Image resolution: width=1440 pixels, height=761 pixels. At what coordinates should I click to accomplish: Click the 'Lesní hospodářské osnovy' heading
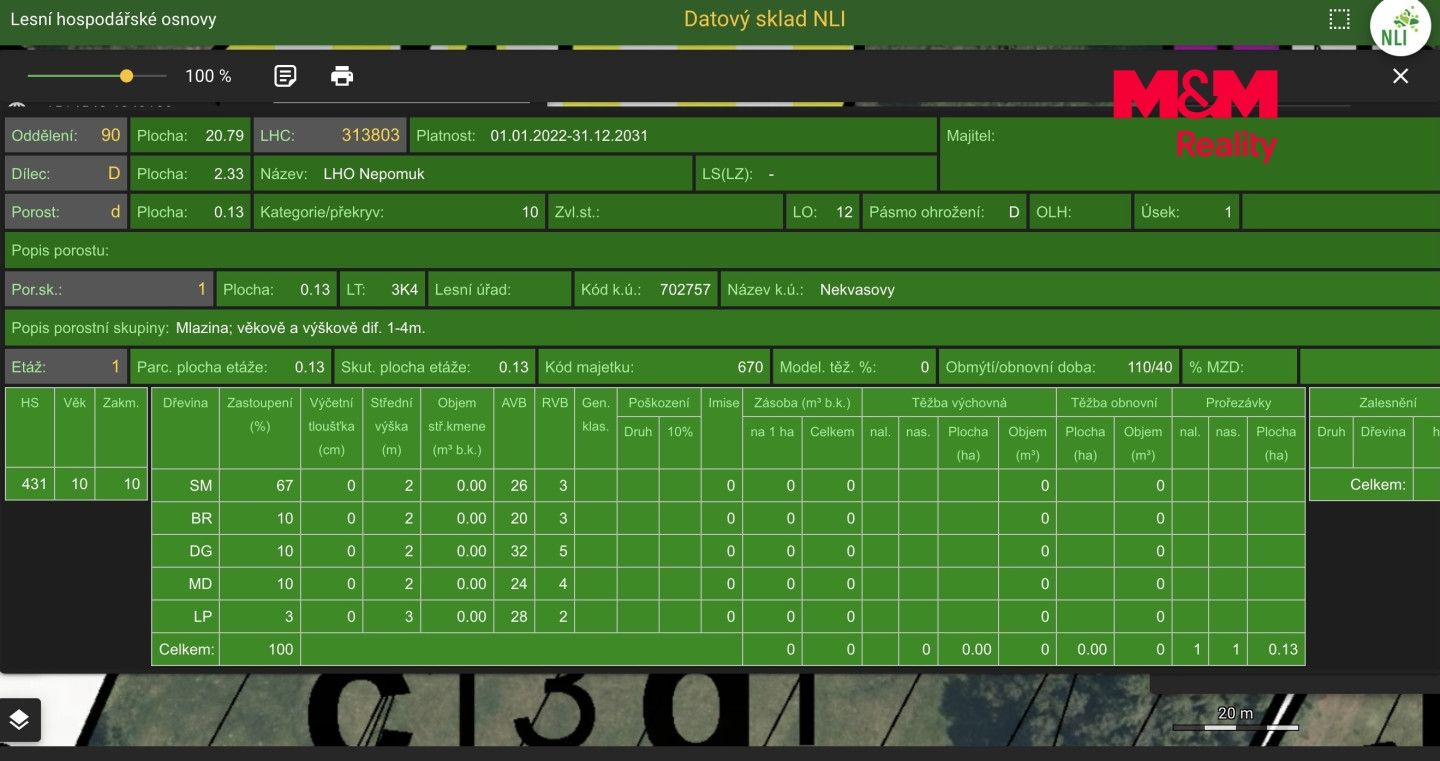[x=113, y=19]
